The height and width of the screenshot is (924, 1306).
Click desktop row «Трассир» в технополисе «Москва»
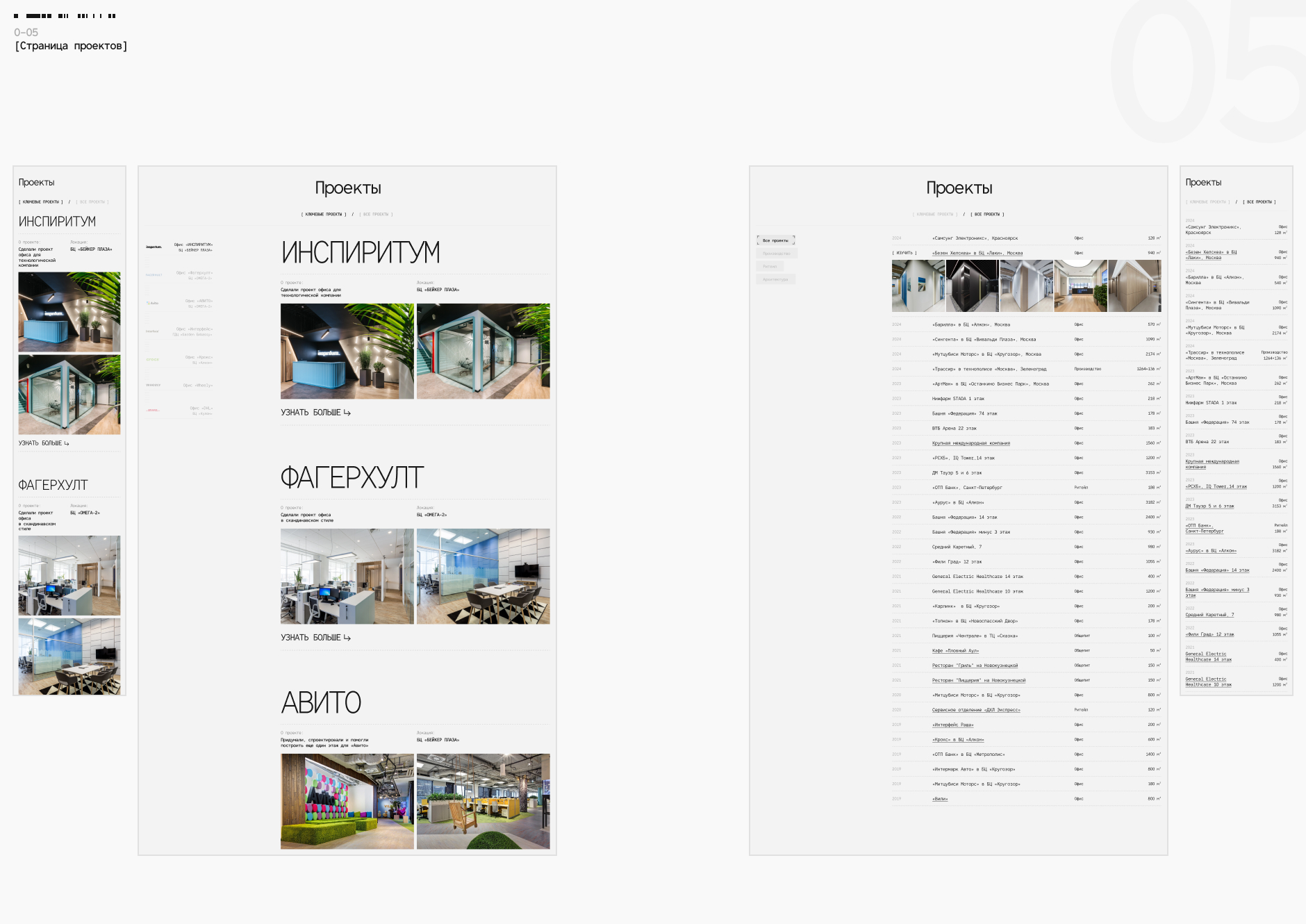click(x=1026, y=369)
